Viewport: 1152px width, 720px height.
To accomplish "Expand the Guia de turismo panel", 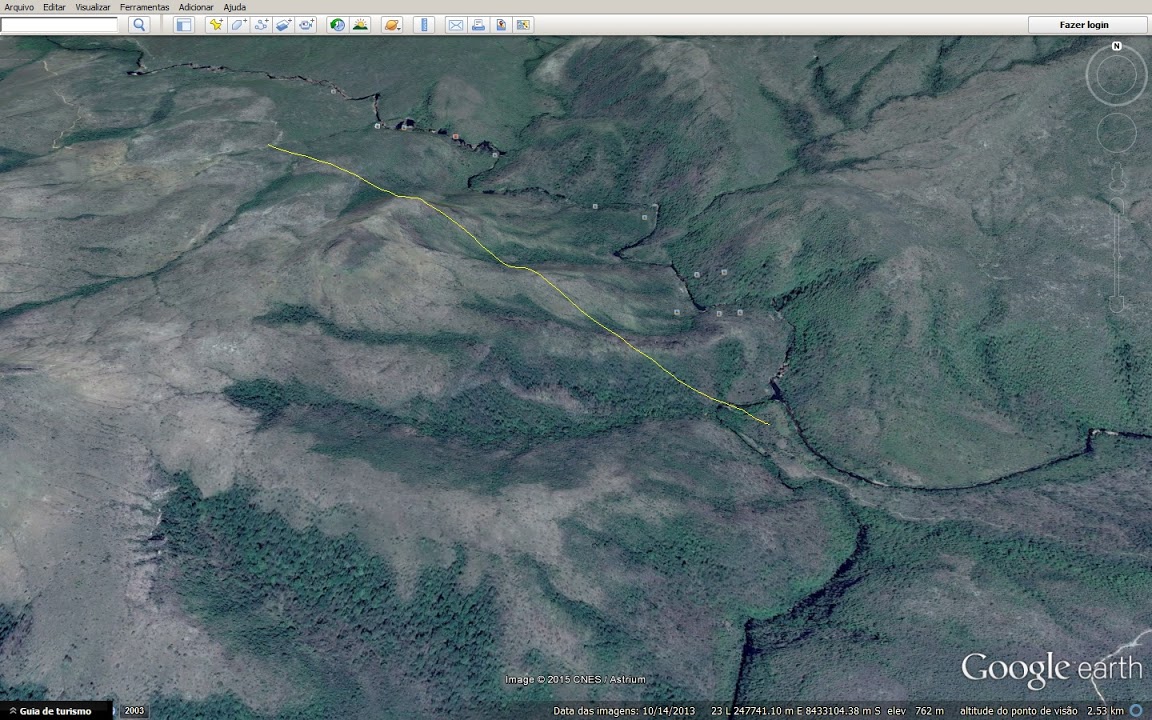I will tap(50, 711).
